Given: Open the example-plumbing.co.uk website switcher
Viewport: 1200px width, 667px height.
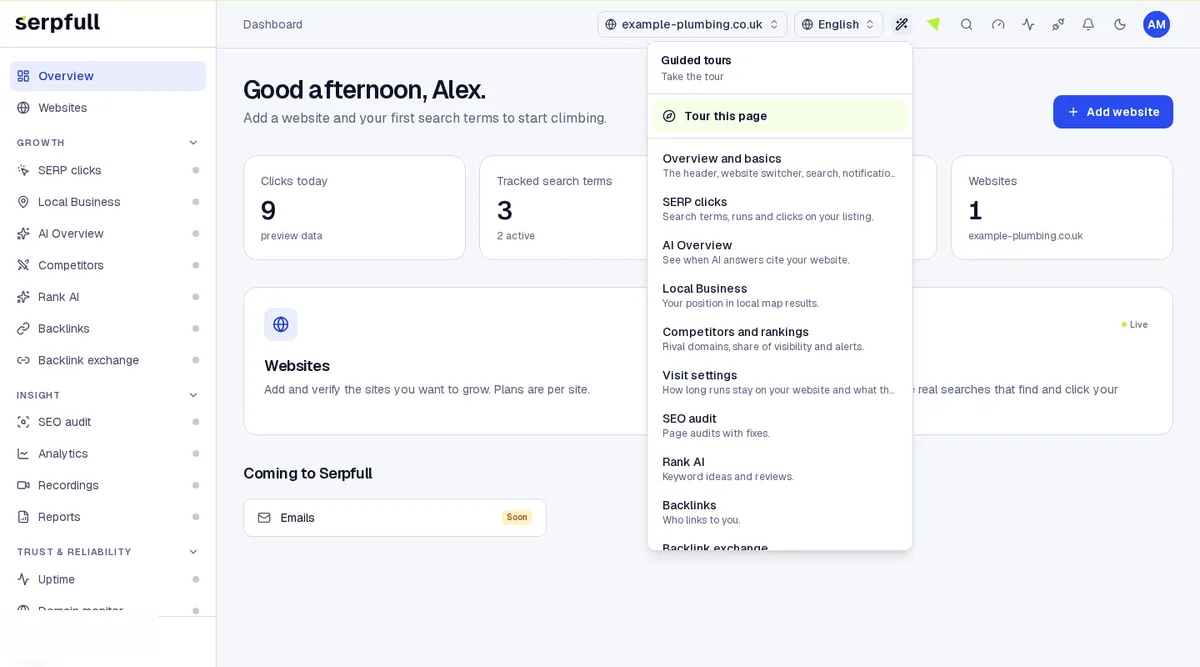Looking at the screenshot, I should coord(692,24).
